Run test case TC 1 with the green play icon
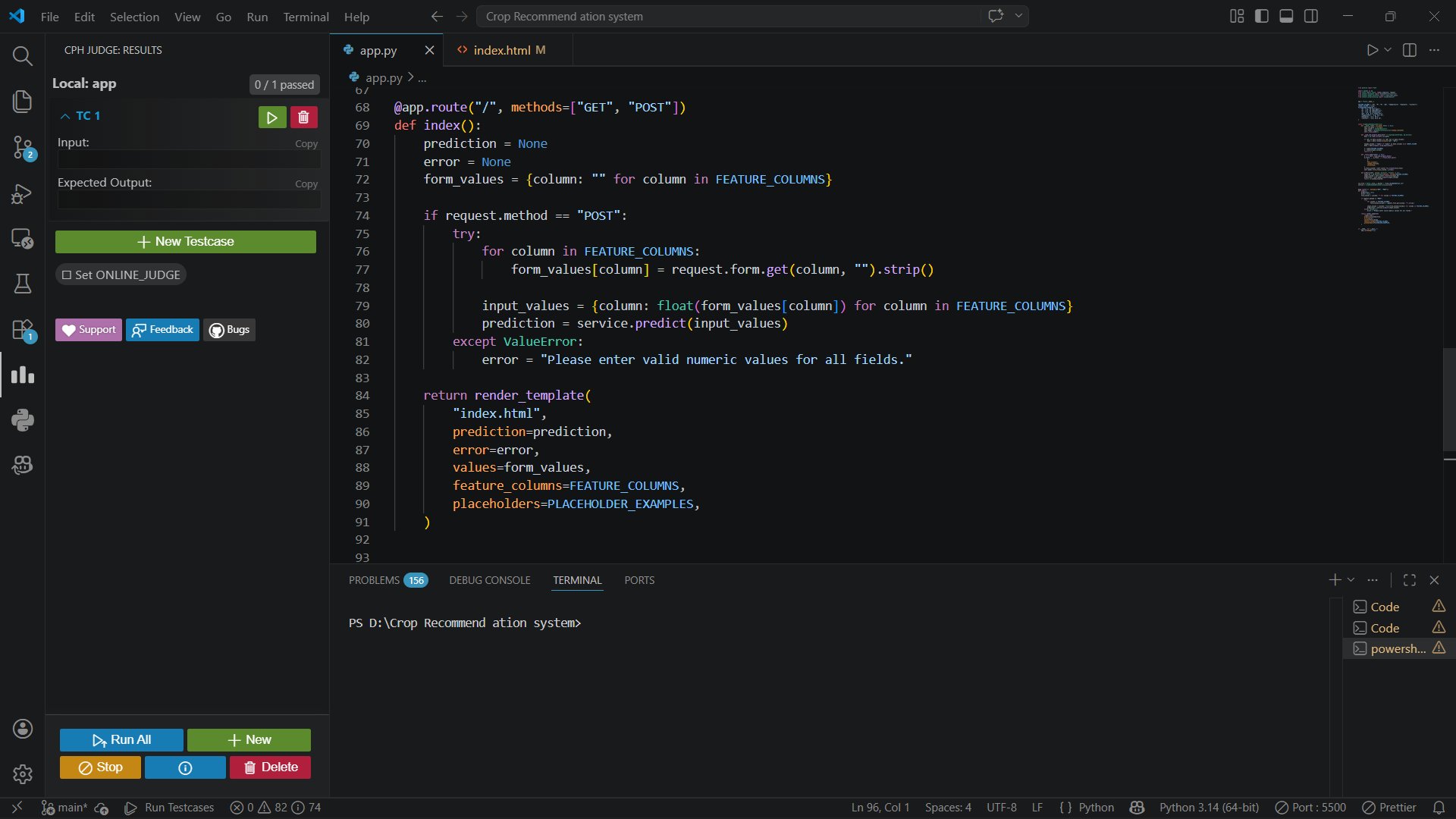 271,117
